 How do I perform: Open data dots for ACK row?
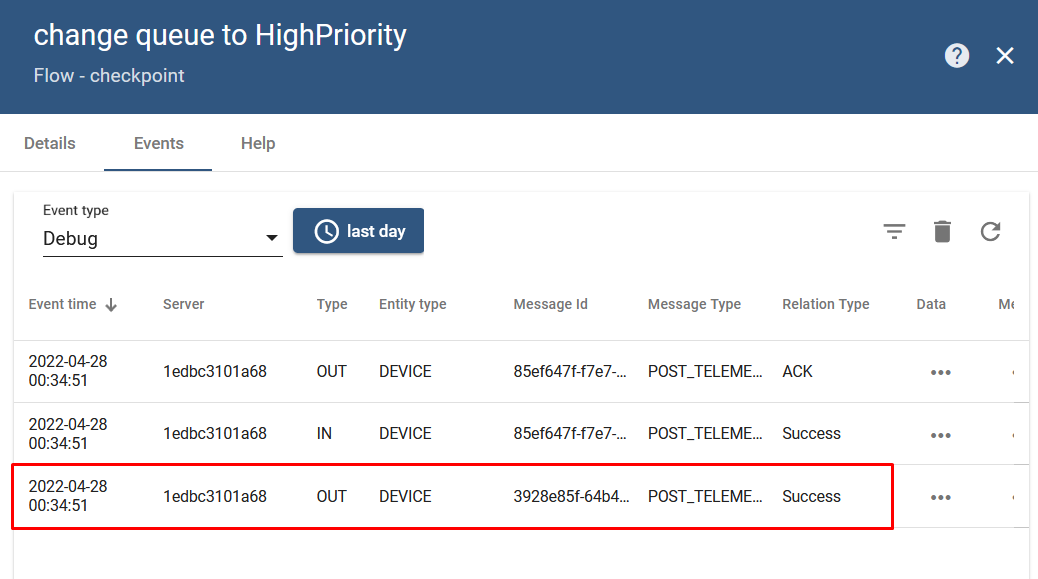point(941,373)
